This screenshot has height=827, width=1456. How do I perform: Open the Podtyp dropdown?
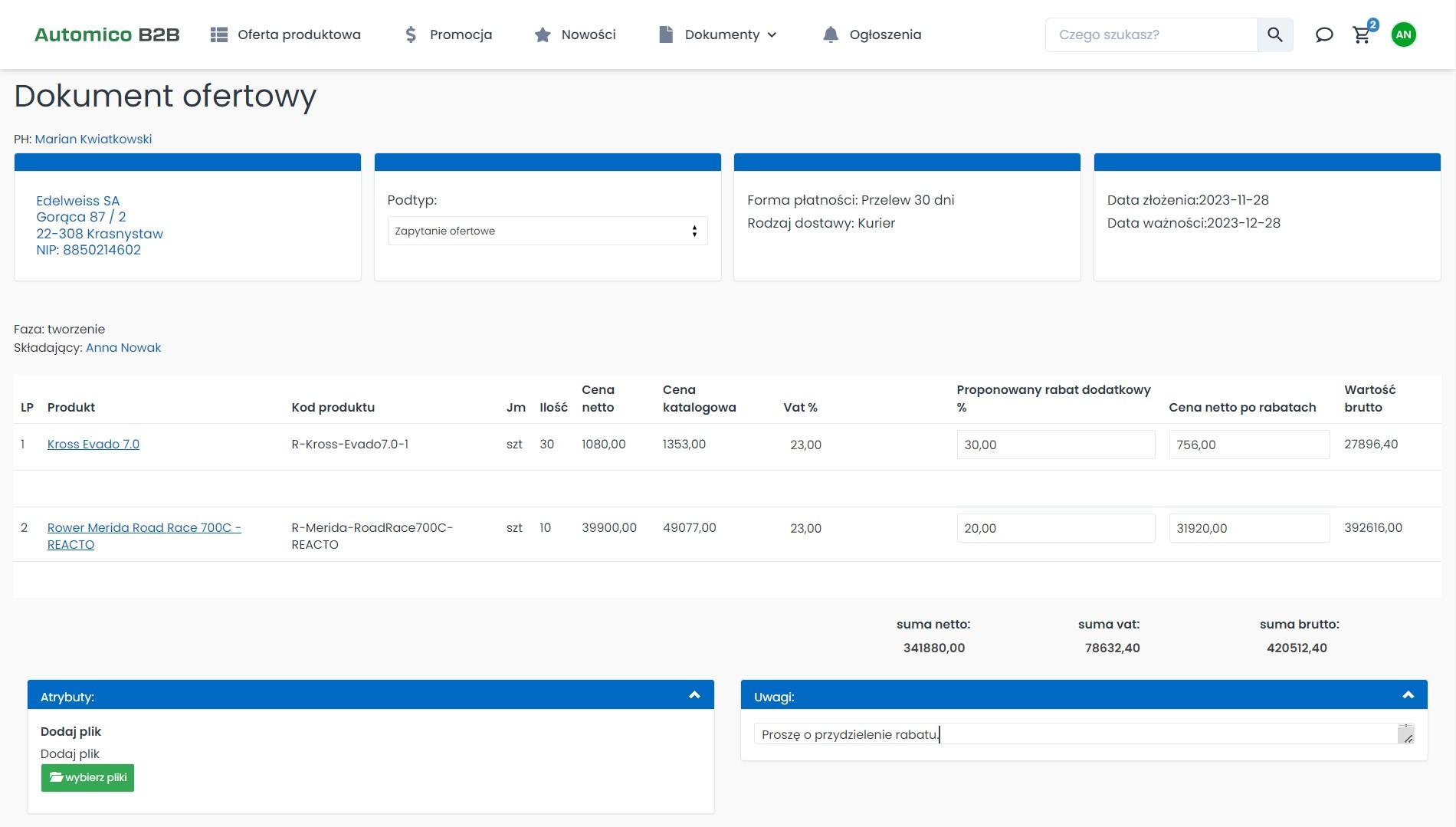[x=547, y=231]
